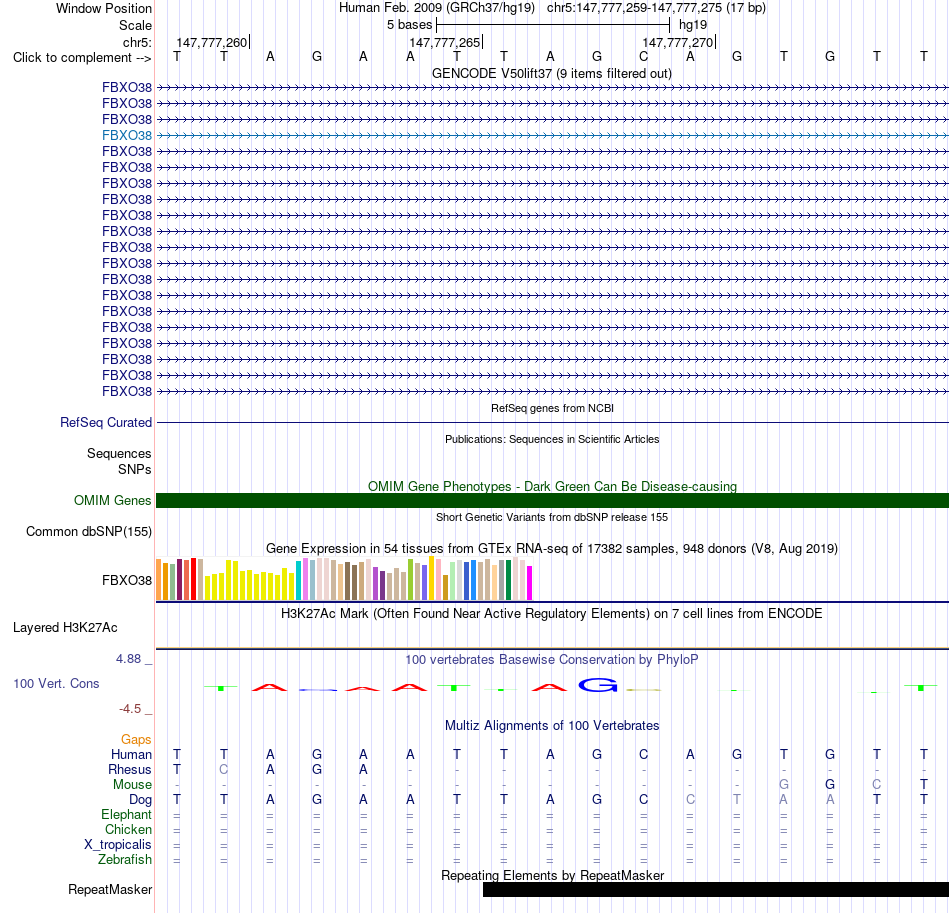Open the OMIM Gene Phenotypes track title
This screenshot has width=950, height=913.
552,486
